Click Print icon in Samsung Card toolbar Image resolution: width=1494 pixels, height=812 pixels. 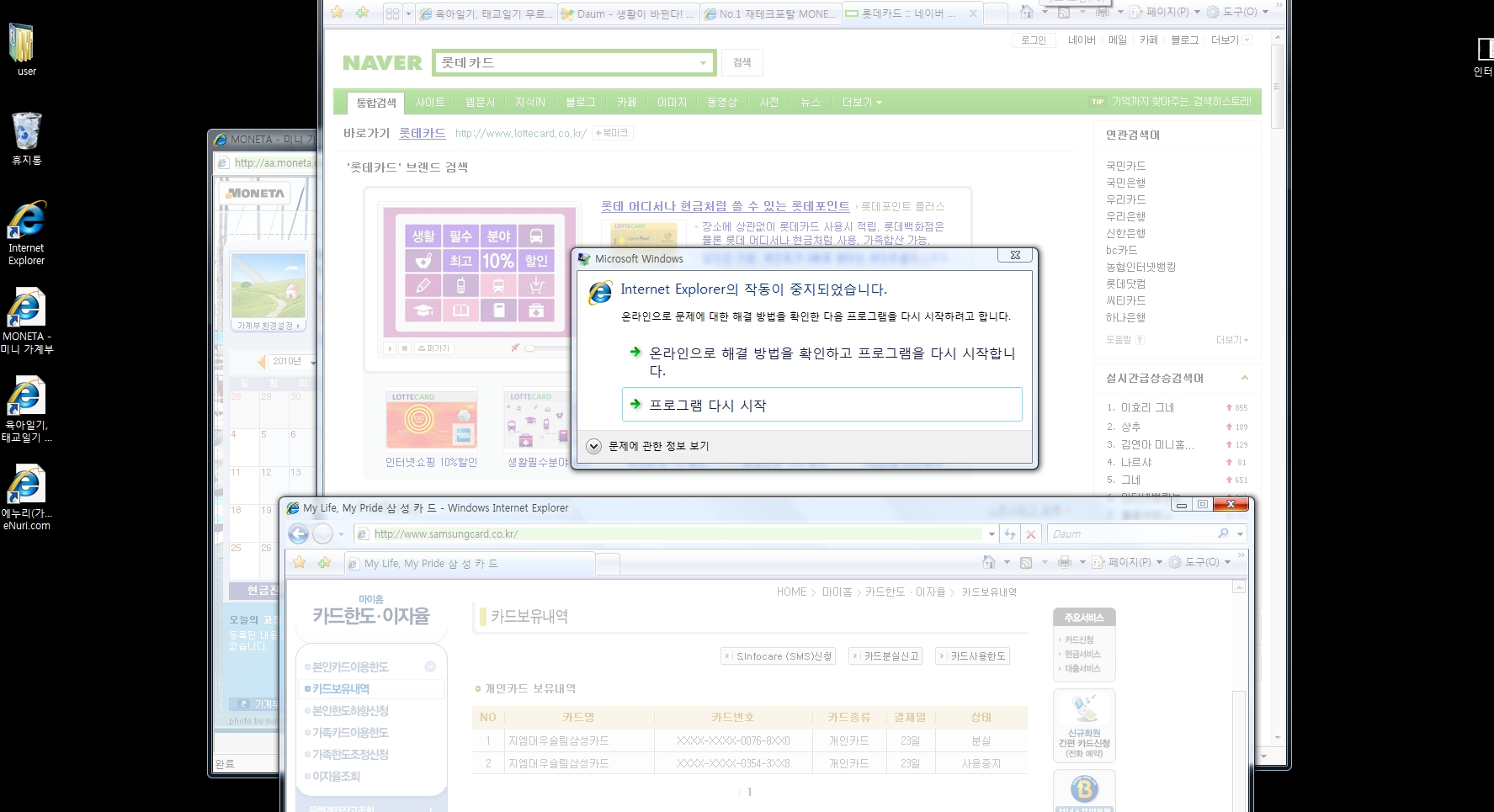pos(1065,561)
